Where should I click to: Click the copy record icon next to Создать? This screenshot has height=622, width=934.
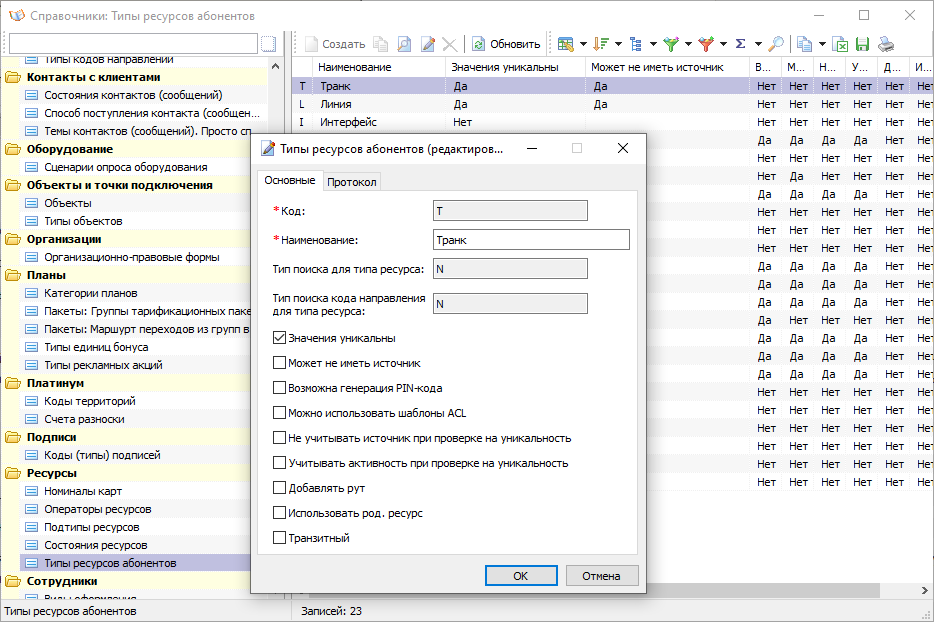[381, 44]
